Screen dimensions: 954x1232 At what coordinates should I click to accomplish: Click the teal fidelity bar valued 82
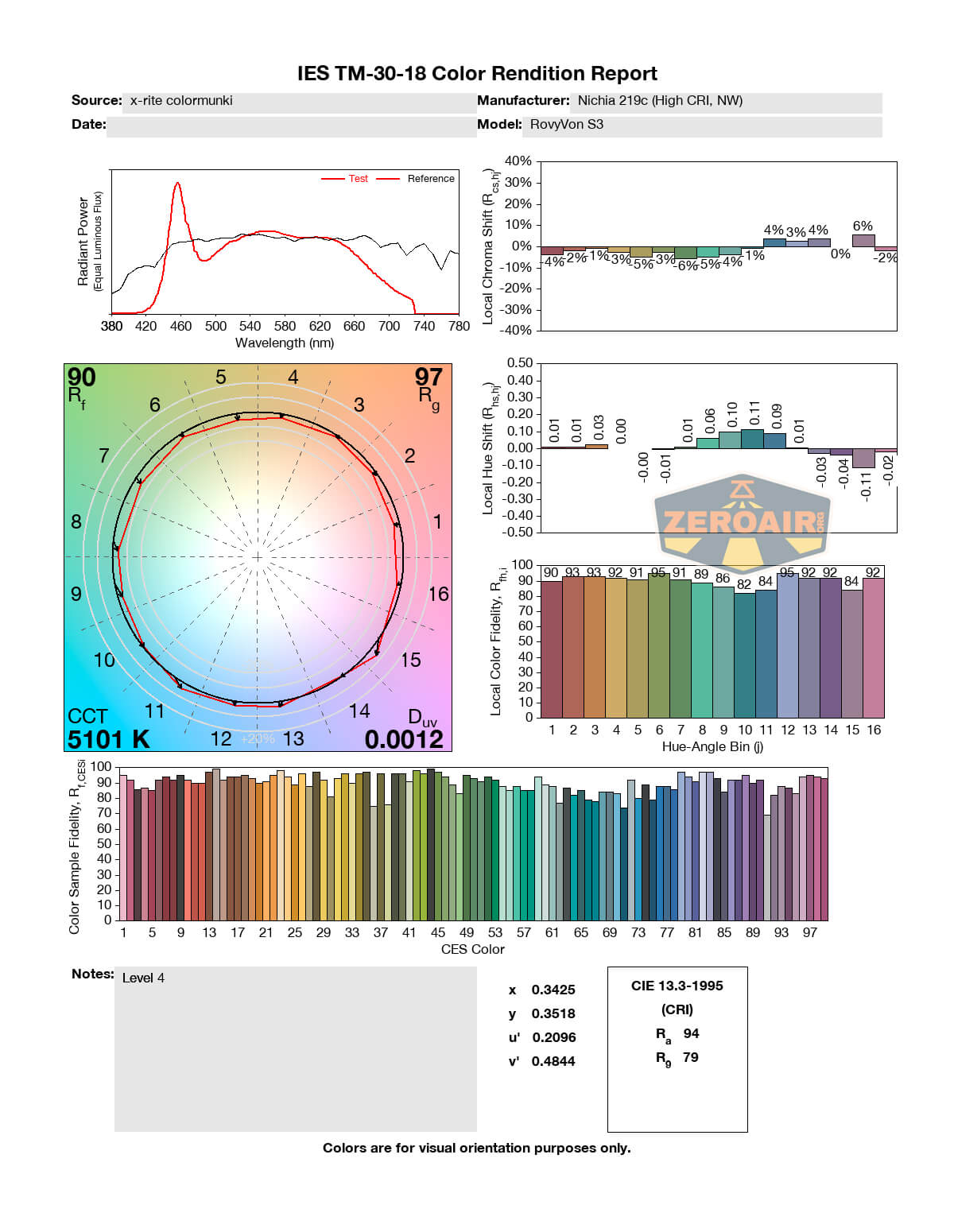(x=744, y=654)
